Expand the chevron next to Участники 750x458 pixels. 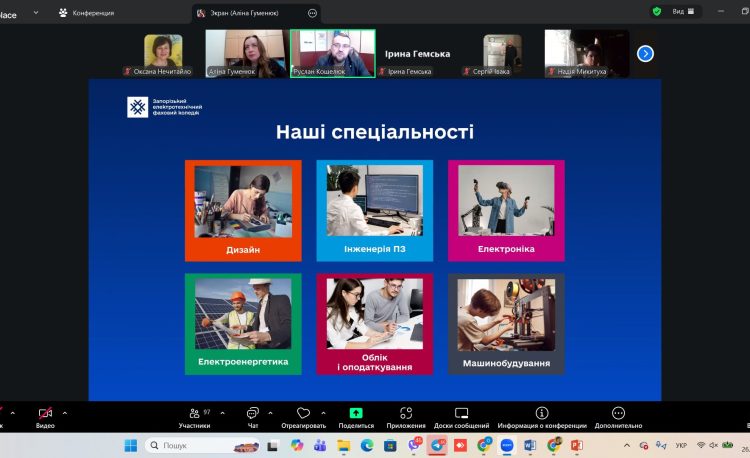coord(221,412)
